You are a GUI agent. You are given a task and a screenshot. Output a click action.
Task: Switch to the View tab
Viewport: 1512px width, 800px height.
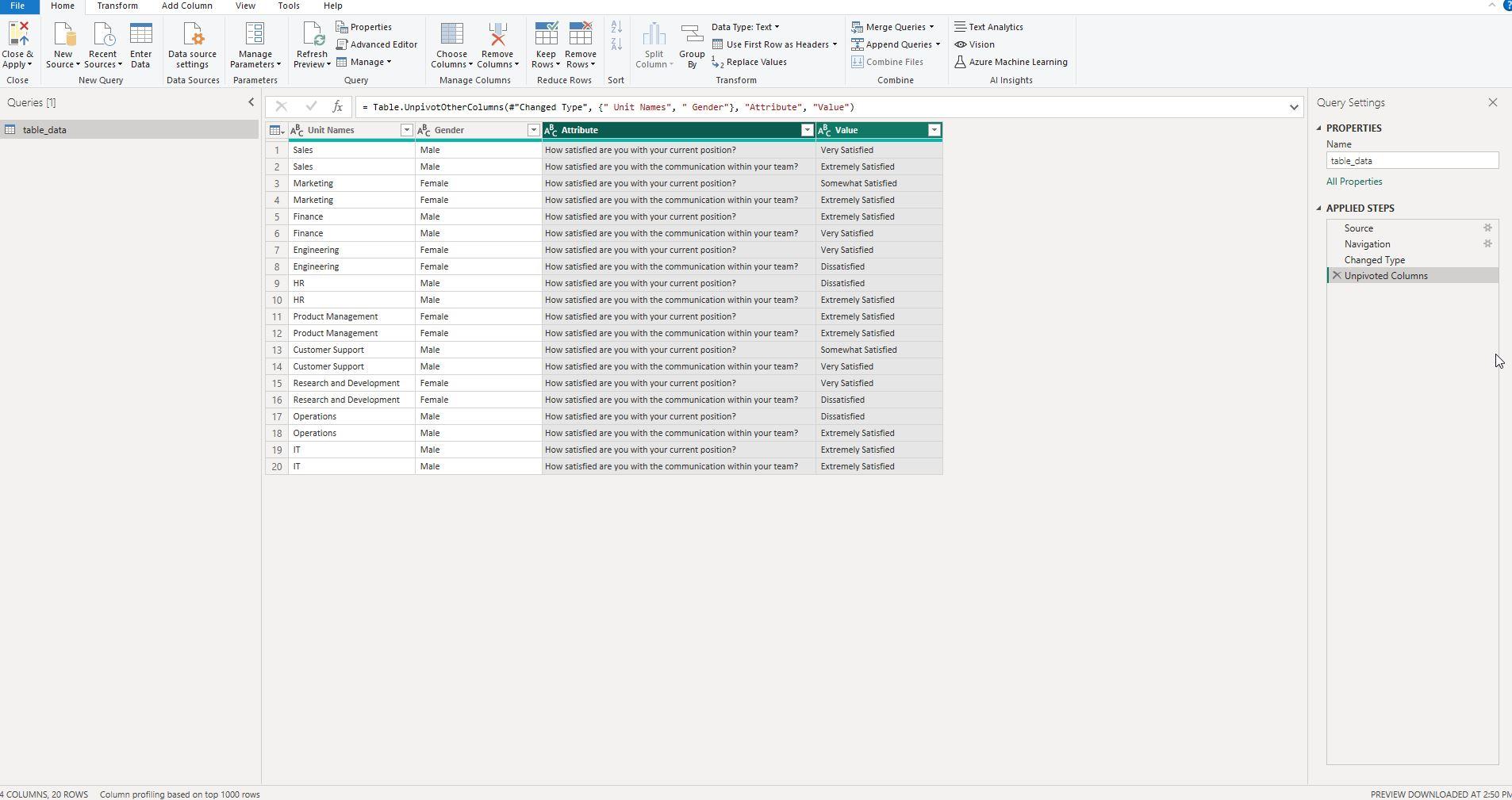click(245, 6)
